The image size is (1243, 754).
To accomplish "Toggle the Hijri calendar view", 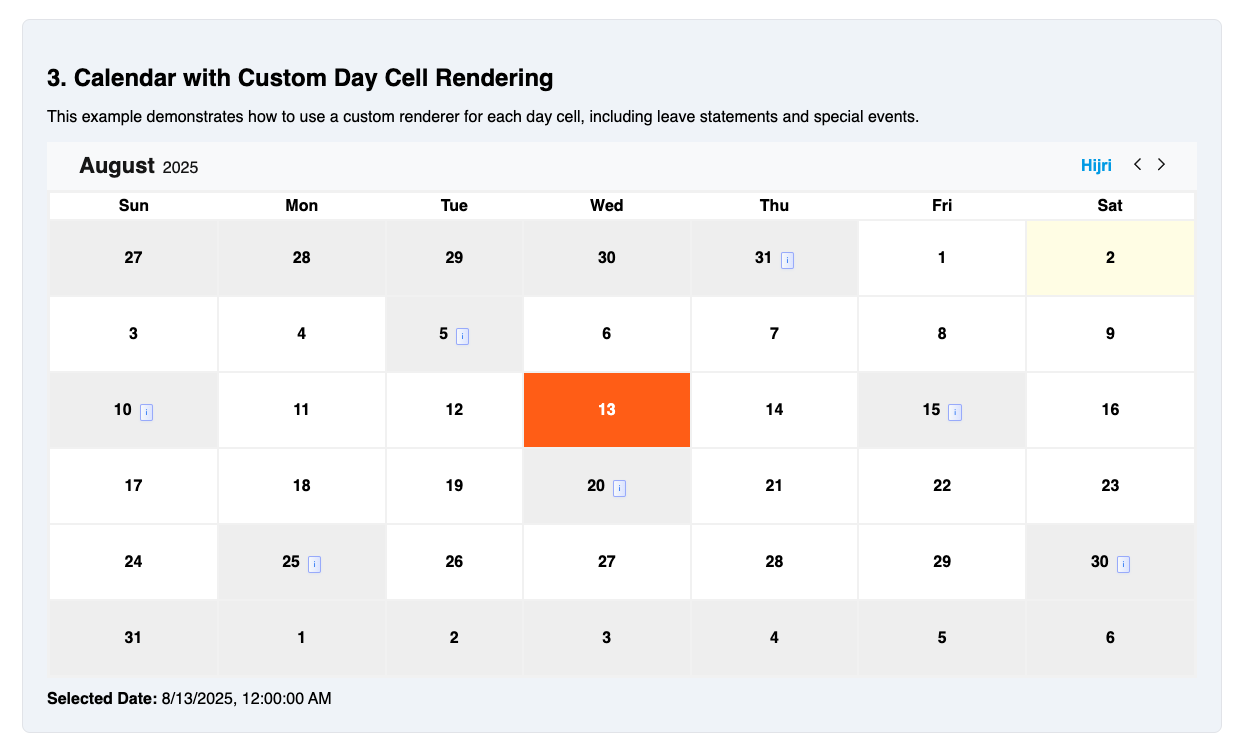I will (1096, 164).
